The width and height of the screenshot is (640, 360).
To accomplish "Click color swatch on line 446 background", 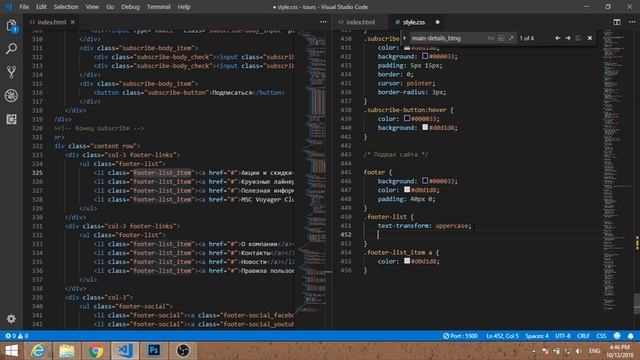I will 425,180.
